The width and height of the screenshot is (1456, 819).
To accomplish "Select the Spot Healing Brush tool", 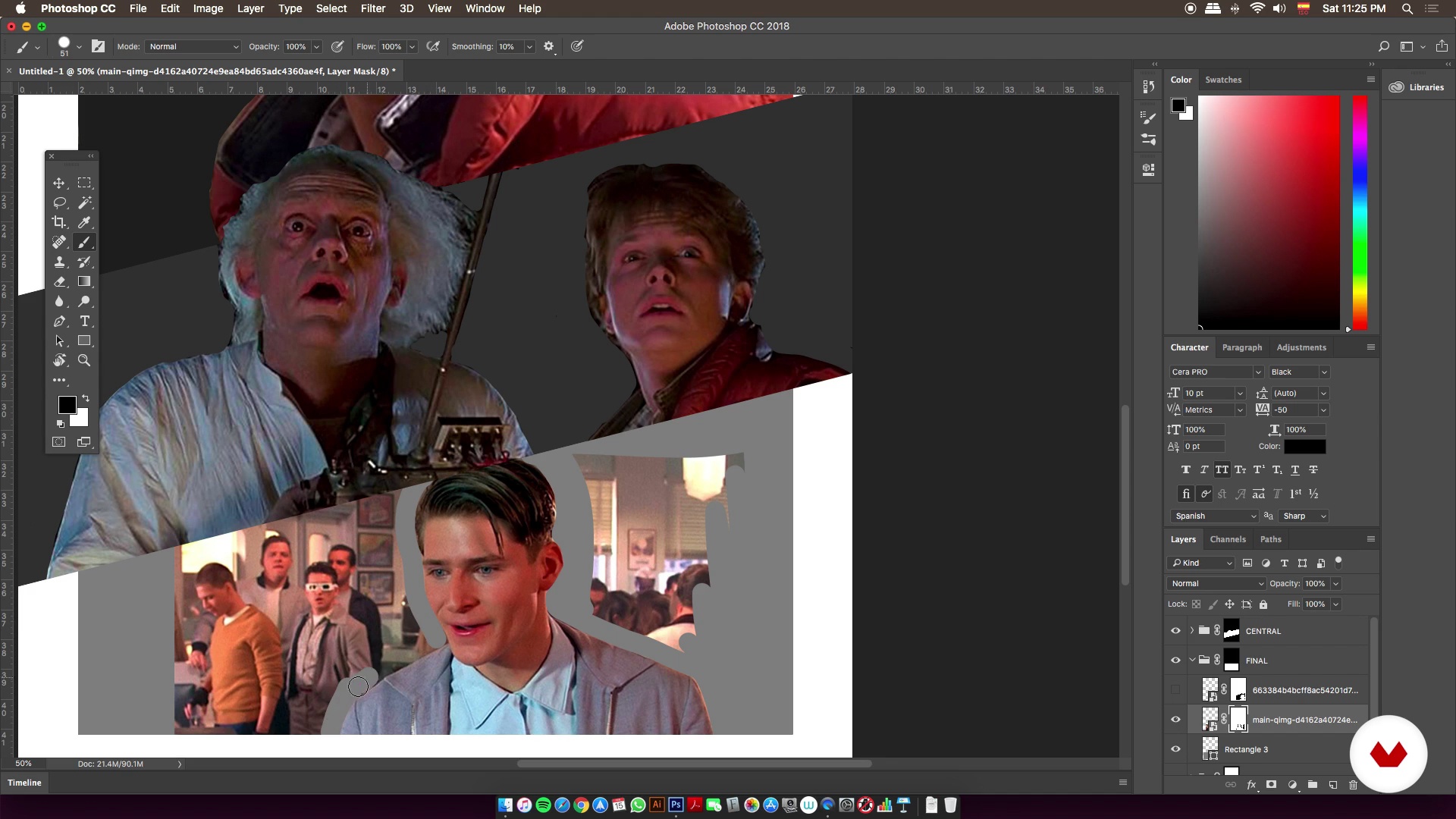I will pos(59,242).
